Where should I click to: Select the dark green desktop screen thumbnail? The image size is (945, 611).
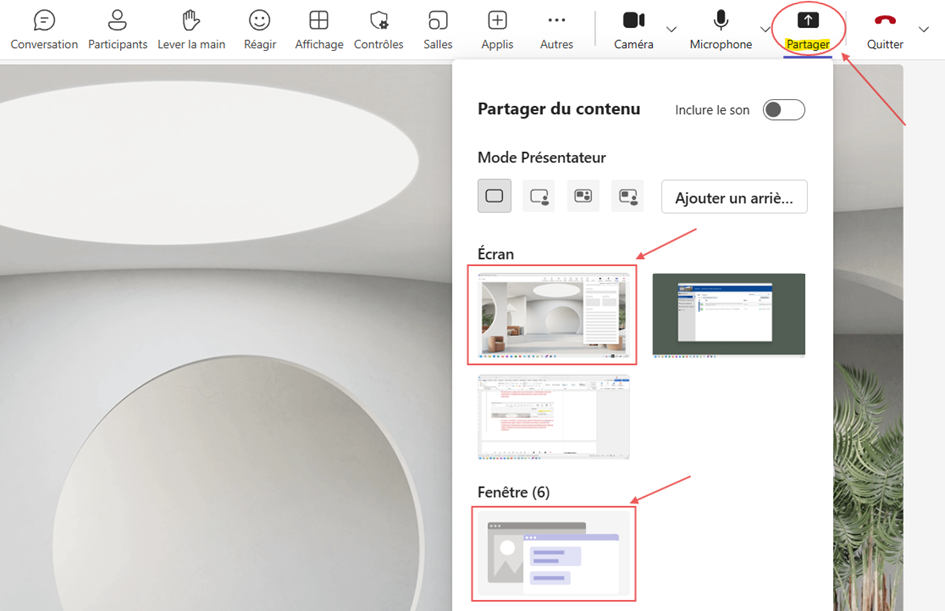(729, 315)
